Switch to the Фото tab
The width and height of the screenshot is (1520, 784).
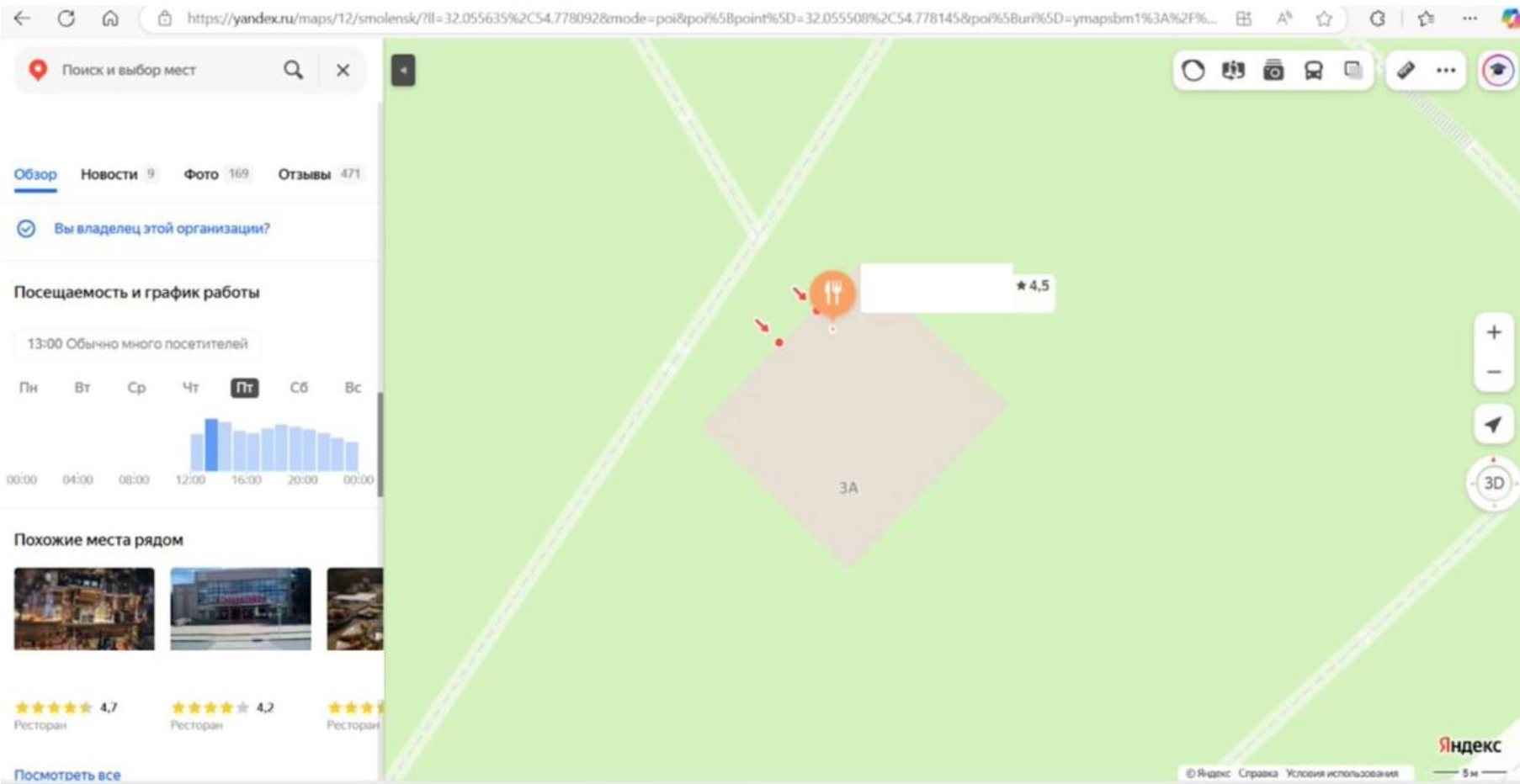(216, 174)
